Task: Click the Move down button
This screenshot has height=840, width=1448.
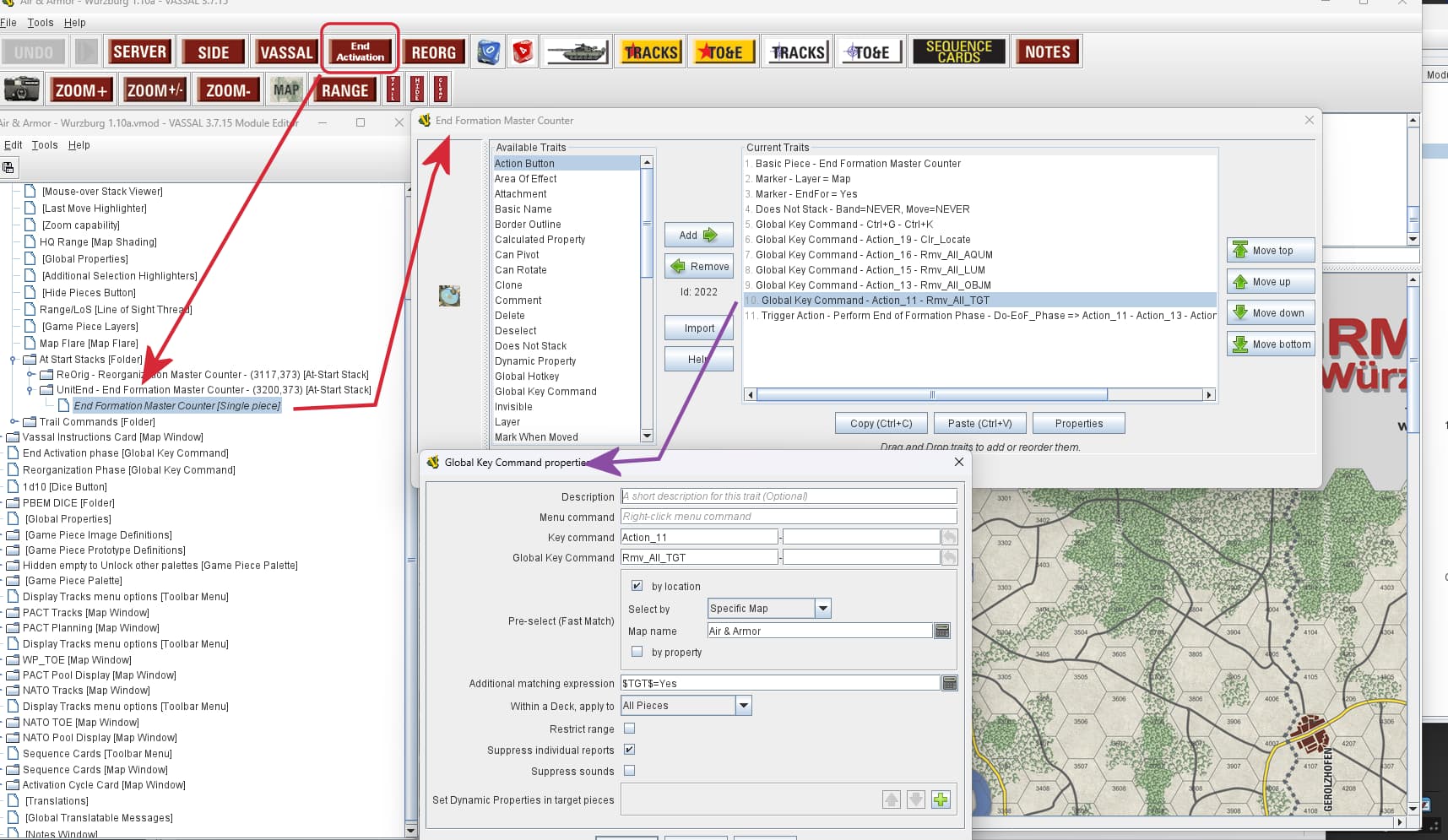Action: click(1270, 312)
